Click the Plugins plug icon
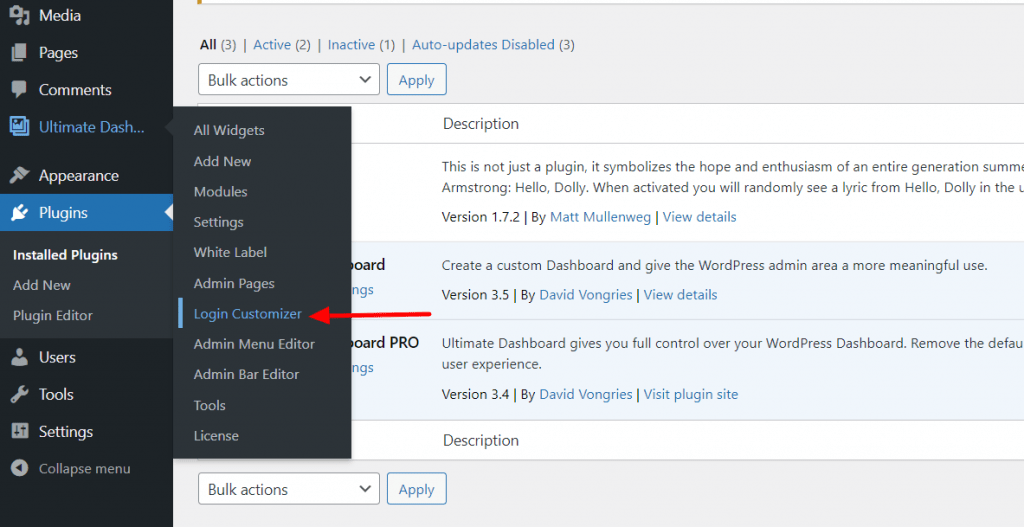 (20, 212)
